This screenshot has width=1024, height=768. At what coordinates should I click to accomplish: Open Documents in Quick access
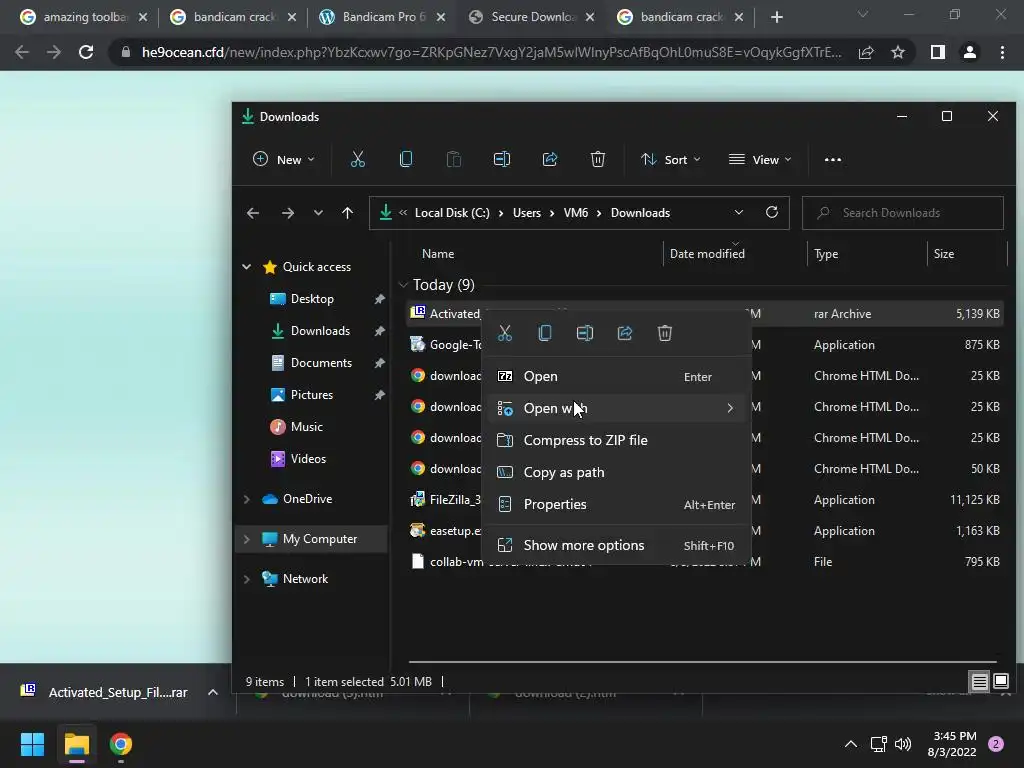click(x=321, y=362)
